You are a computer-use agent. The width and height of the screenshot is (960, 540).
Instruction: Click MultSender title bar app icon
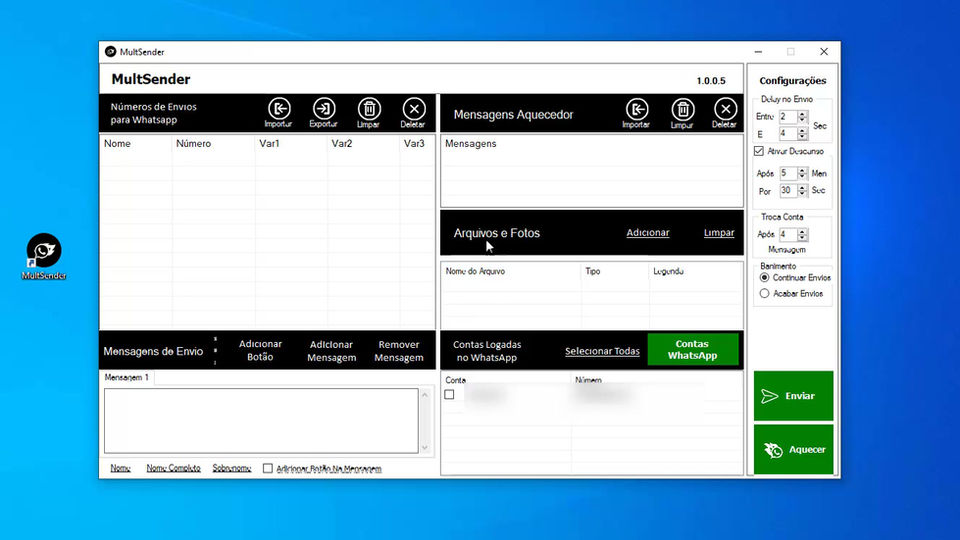click(110, 52)
